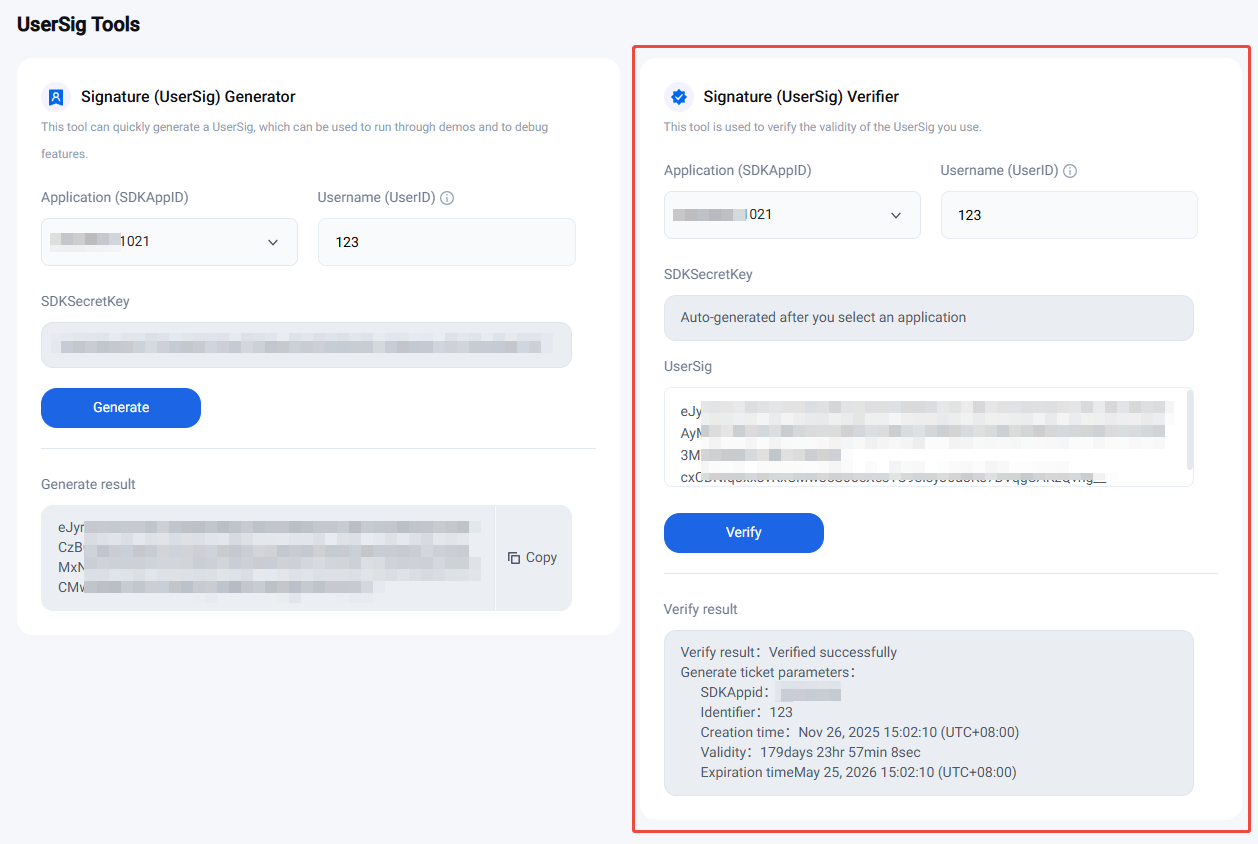The width and height of the screenshot is (1258, 844).
Task: Click the Expiration time line in results
Action: click(858, 772)
